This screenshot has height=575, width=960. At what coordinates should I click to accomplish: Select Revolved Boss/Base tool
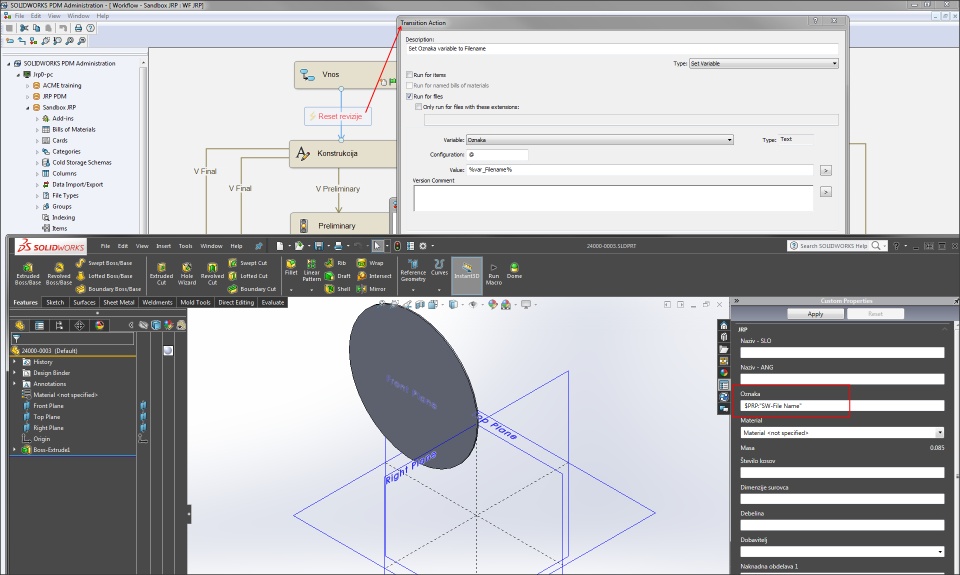pyautogui.click(x=59, y=273)
